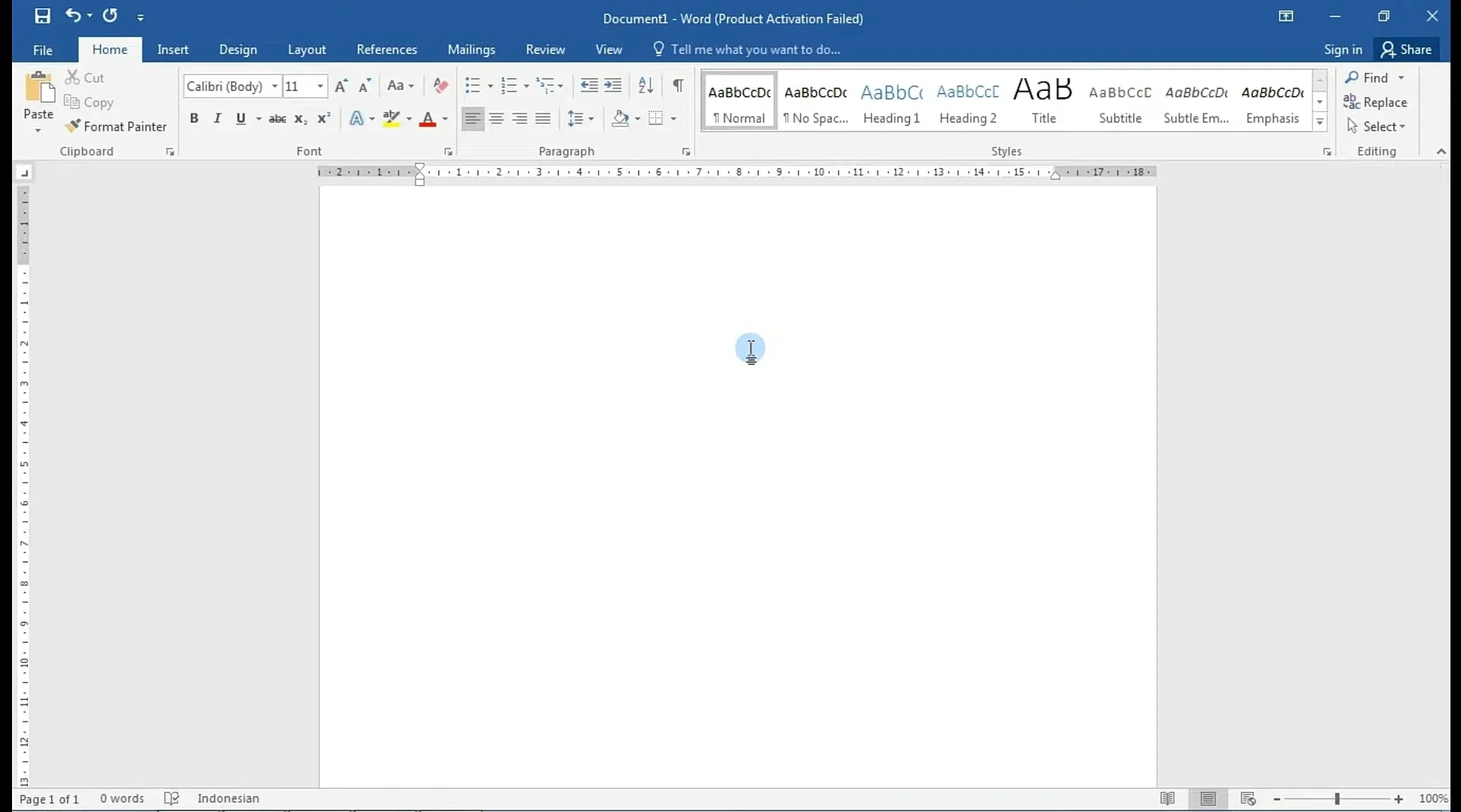Open the Calibri (Body) font name dropdown

[274, 86]
